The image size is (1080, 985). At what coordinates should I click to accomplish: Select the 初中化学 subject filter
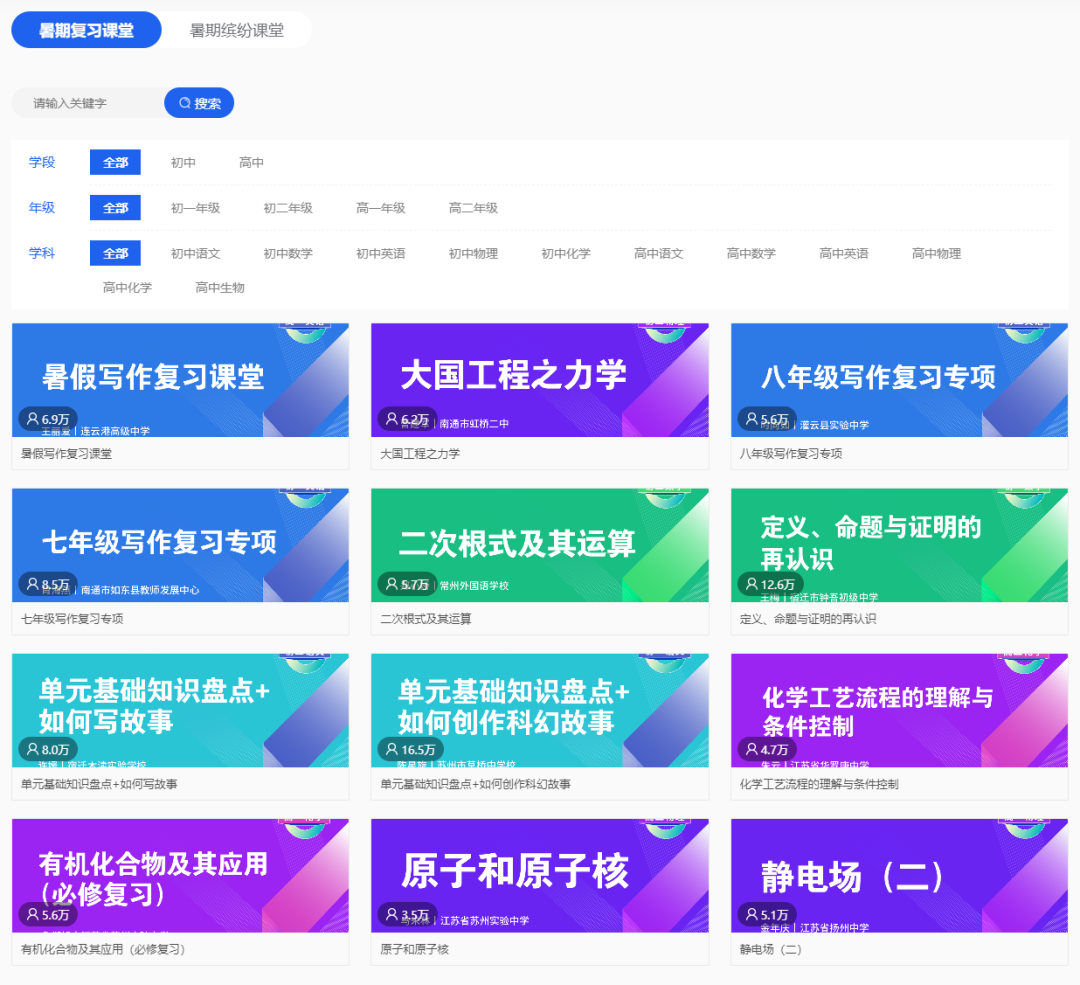coord(565,253)
